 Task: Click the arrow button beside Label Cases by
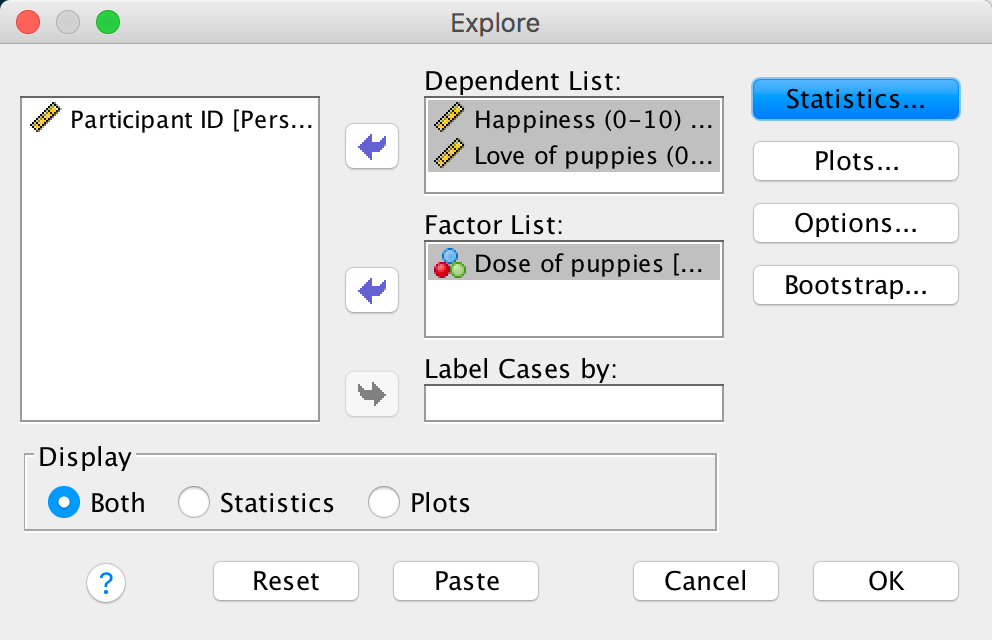[371, 394]
